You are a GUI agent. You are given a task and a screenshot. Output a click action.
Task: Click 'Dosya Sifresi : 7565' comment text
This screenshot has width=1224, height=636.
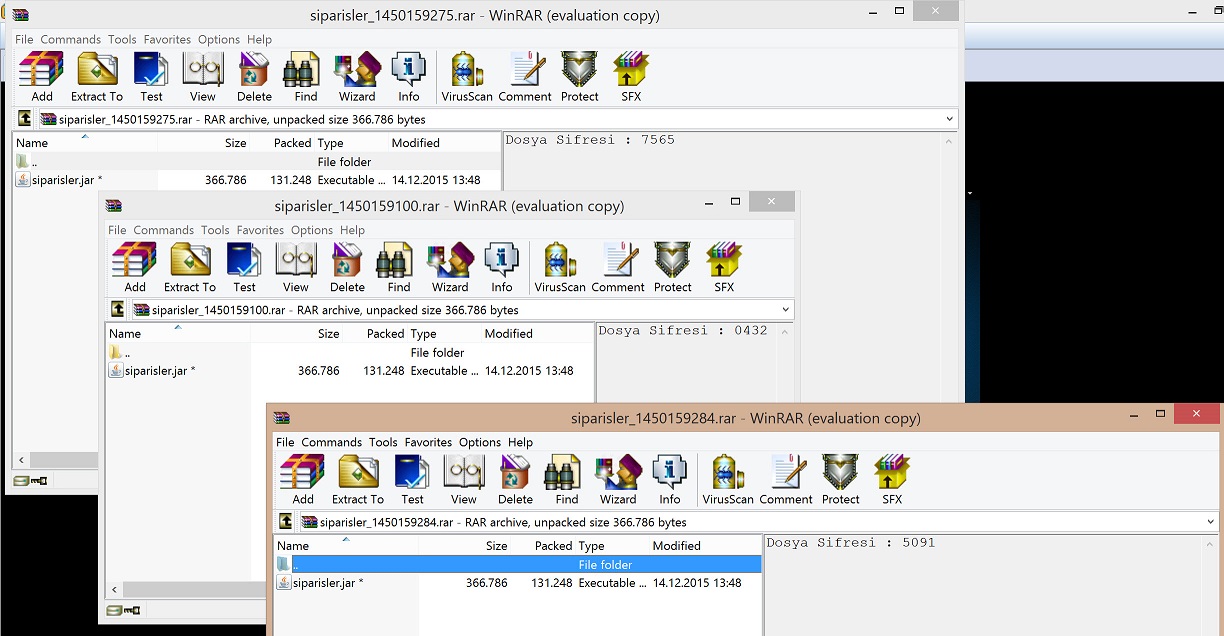[590, 139]
